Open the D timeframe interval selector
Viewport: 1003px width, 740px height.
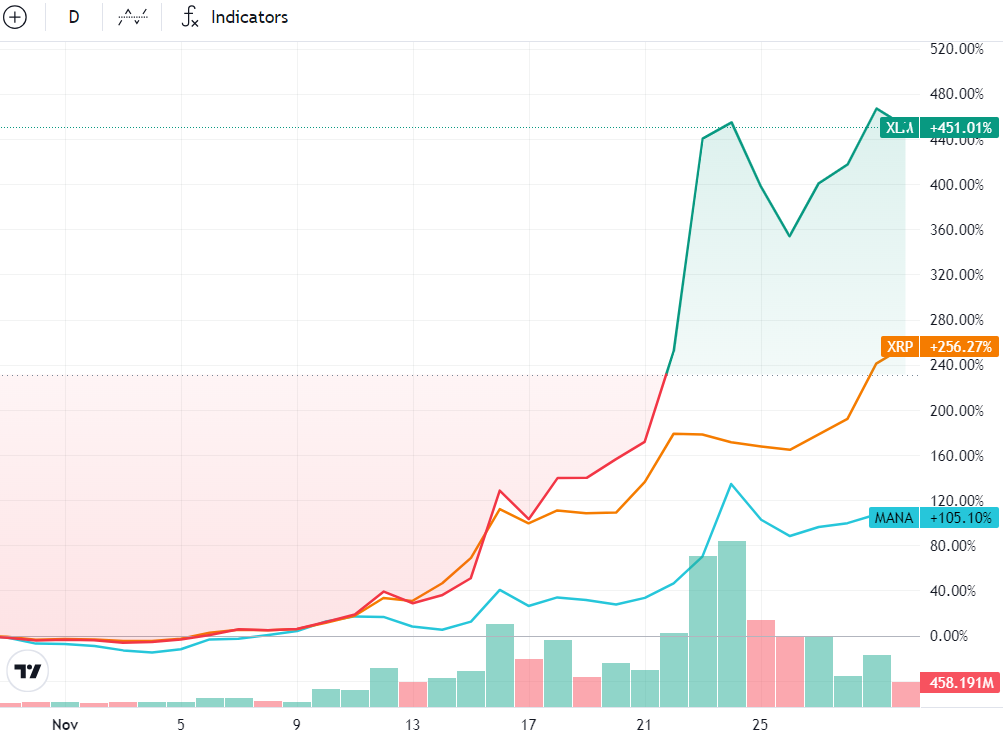click(x=74, y=17)
